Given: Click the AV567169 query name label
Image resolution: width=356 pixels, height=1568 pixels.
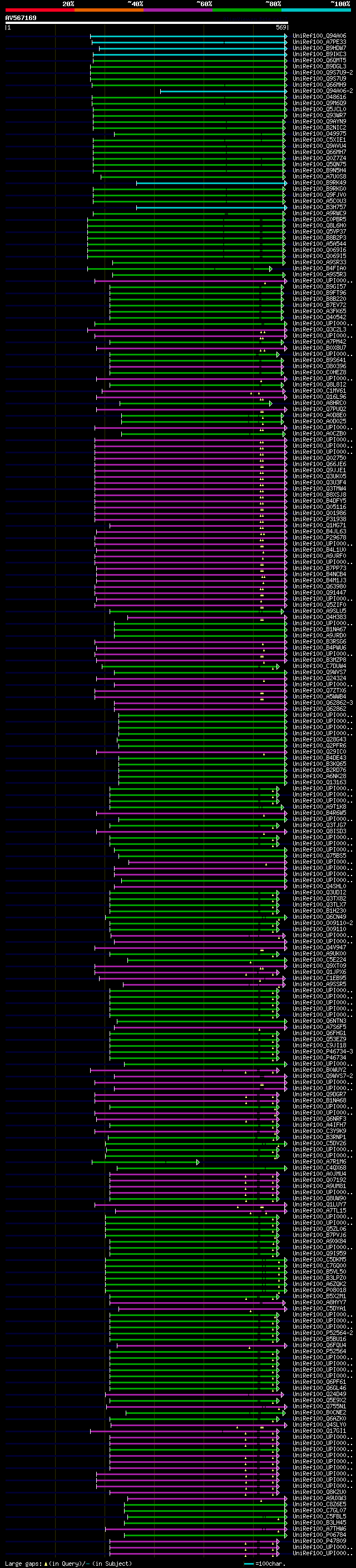Looking at the screenshot, I should tap(21, 18).
